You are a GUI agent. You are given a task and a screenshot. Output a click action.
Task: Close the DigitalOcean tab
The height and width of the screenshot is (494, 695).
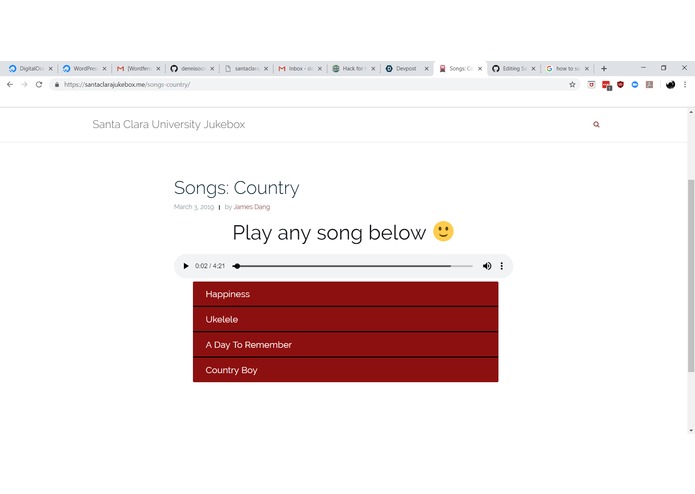pos(51,69)
